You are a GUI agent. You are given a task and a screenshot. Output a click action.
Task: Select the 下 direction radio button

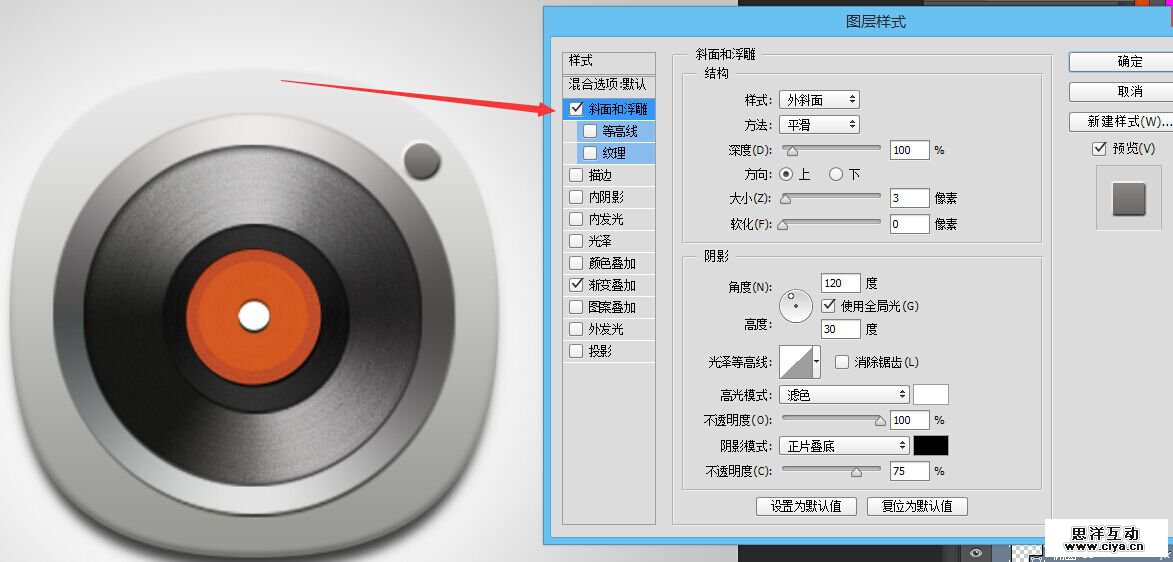[836, 174]
